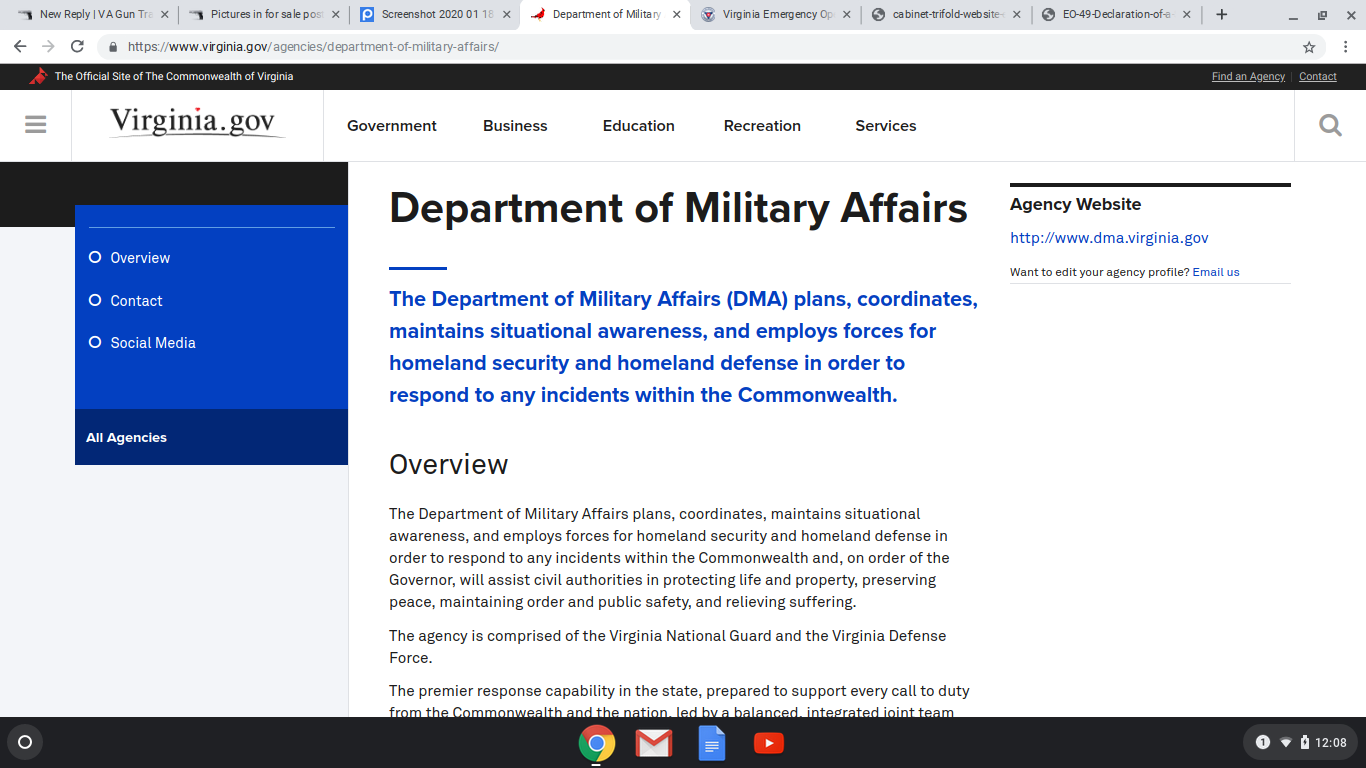Click the Department of Military Affairs heading

678,208
